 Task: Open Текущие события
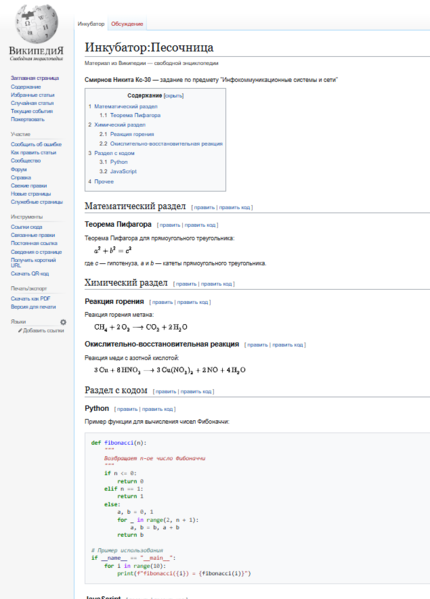32,111
